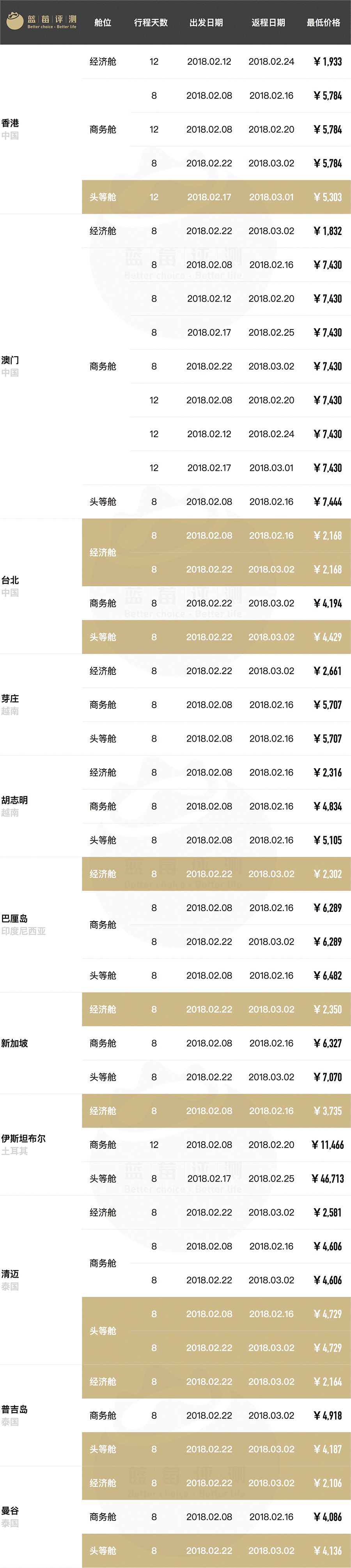The width and height of the screenshot is (351, 1568).
Task: Click the 2018.03.02 return date in the ¥2,661 row
Action: tap(271, 671)
